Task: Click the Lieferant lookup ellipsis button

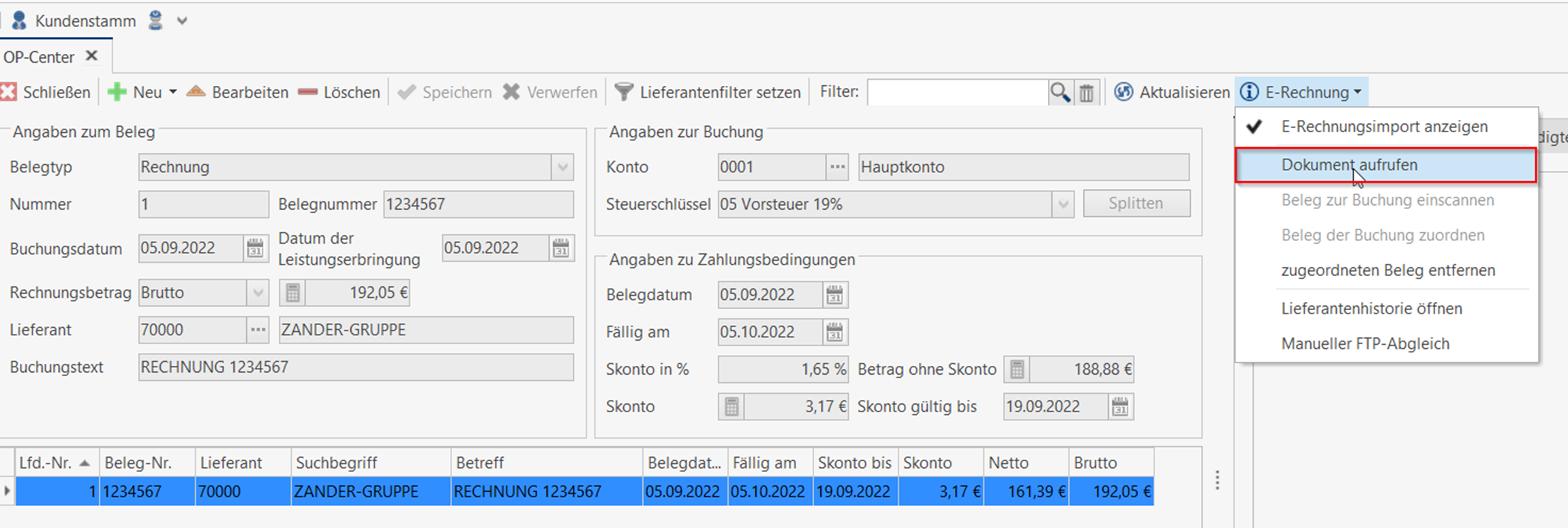Action: pyautogui.click(x=258, y=330)
